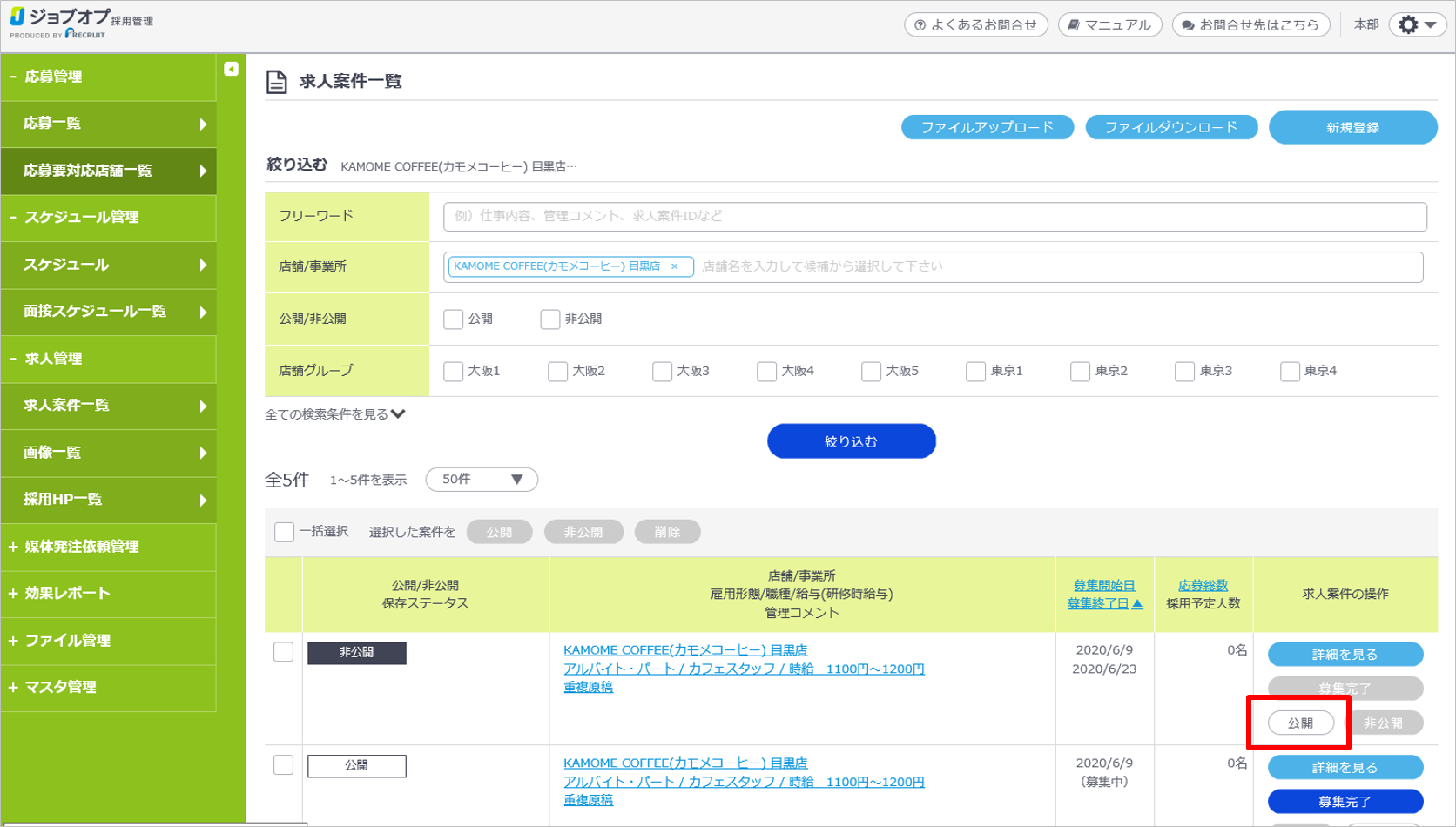Check the 公開 filter checkbox
The image size is (1456, 827).
tap(453, 319)
